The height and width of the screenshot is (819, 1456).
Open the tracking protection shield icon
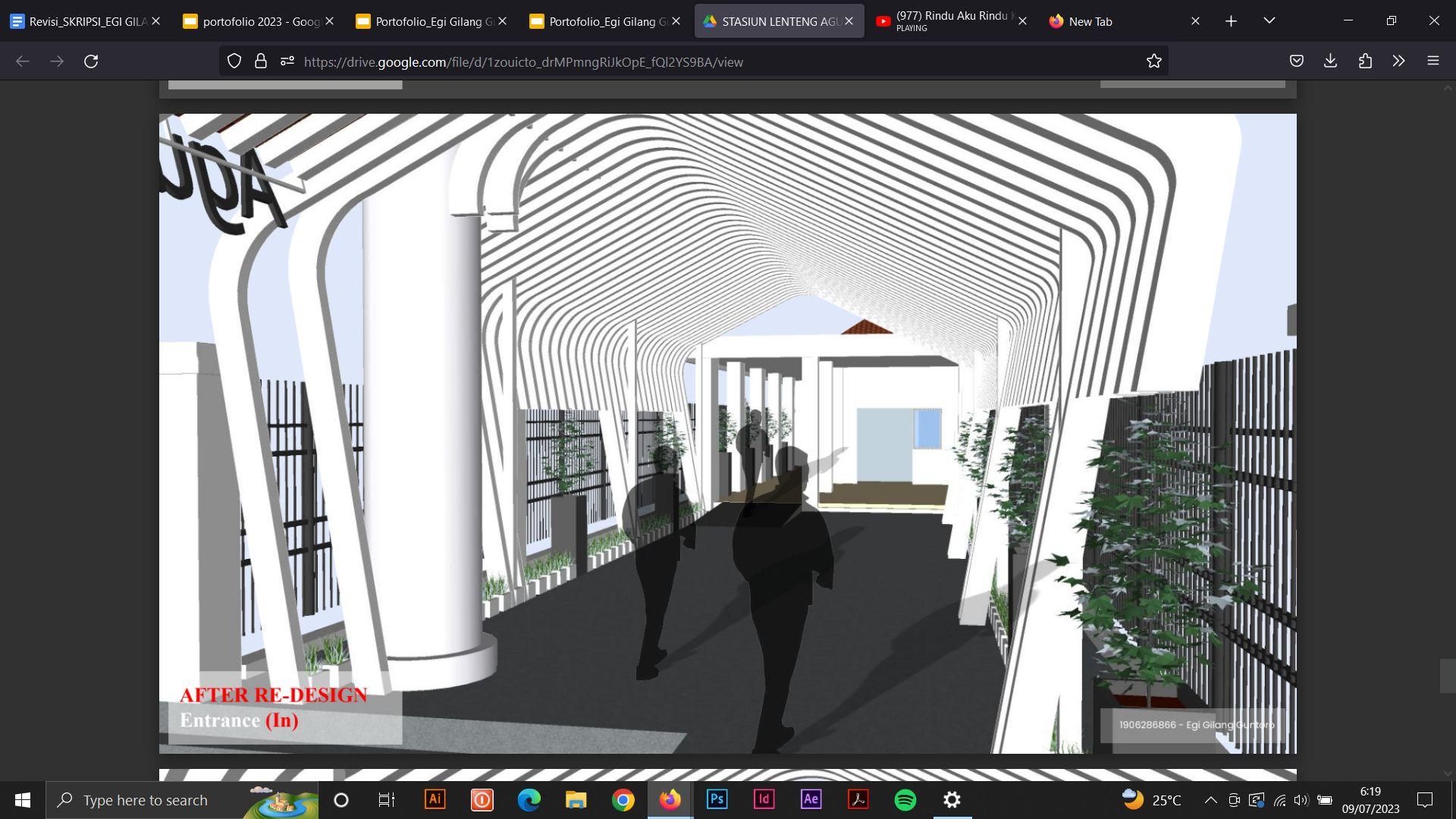click(234, 61)
